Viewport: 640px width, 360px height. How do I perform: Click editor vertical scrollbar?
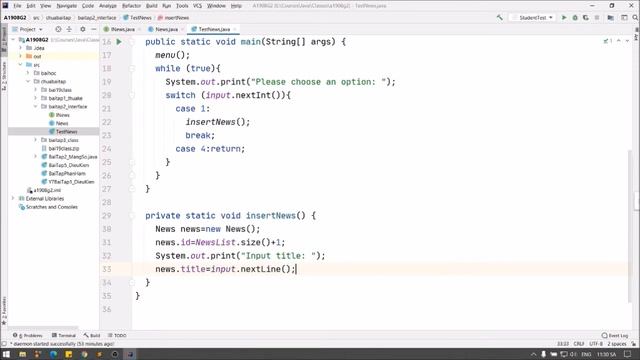click(631, 227)
